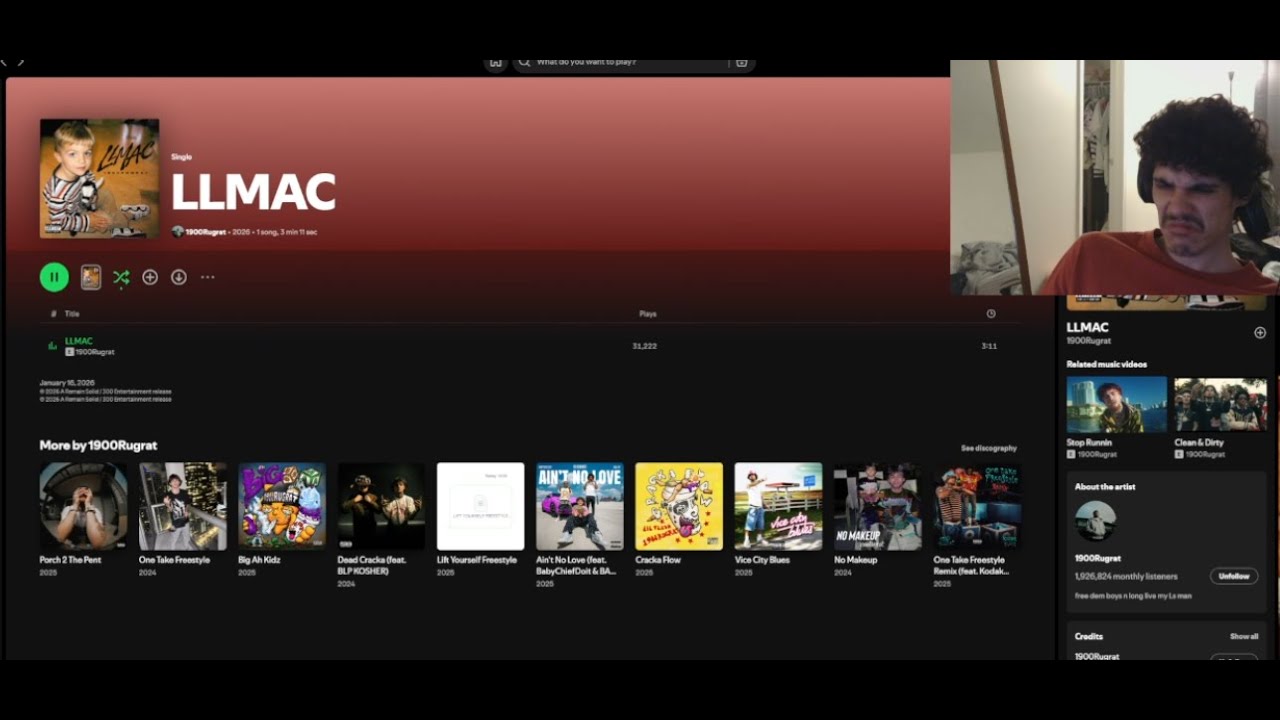Open Ain't No Love album cover
The image size is (1280, 720).
click(580, 506)
